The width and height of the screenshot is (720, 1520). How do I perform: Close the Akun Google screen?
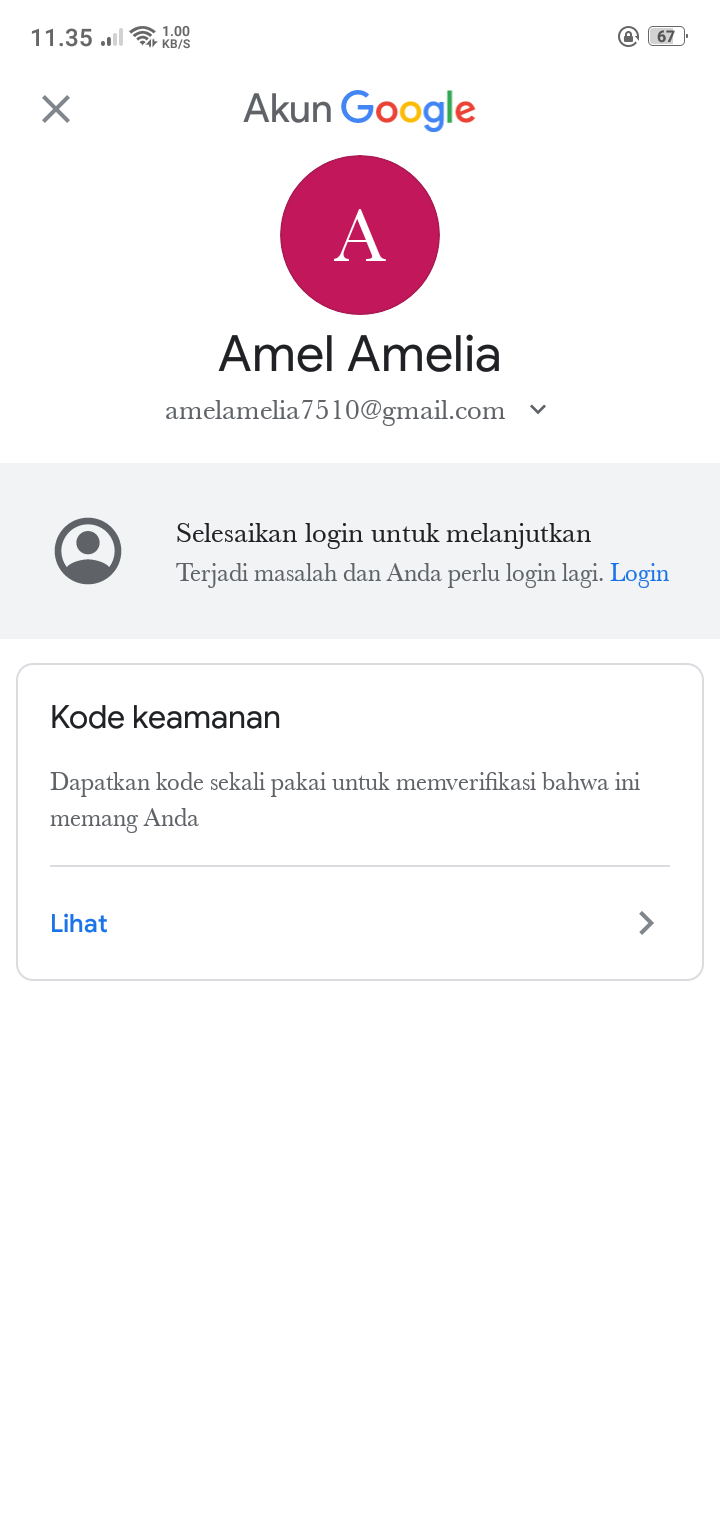56,109
